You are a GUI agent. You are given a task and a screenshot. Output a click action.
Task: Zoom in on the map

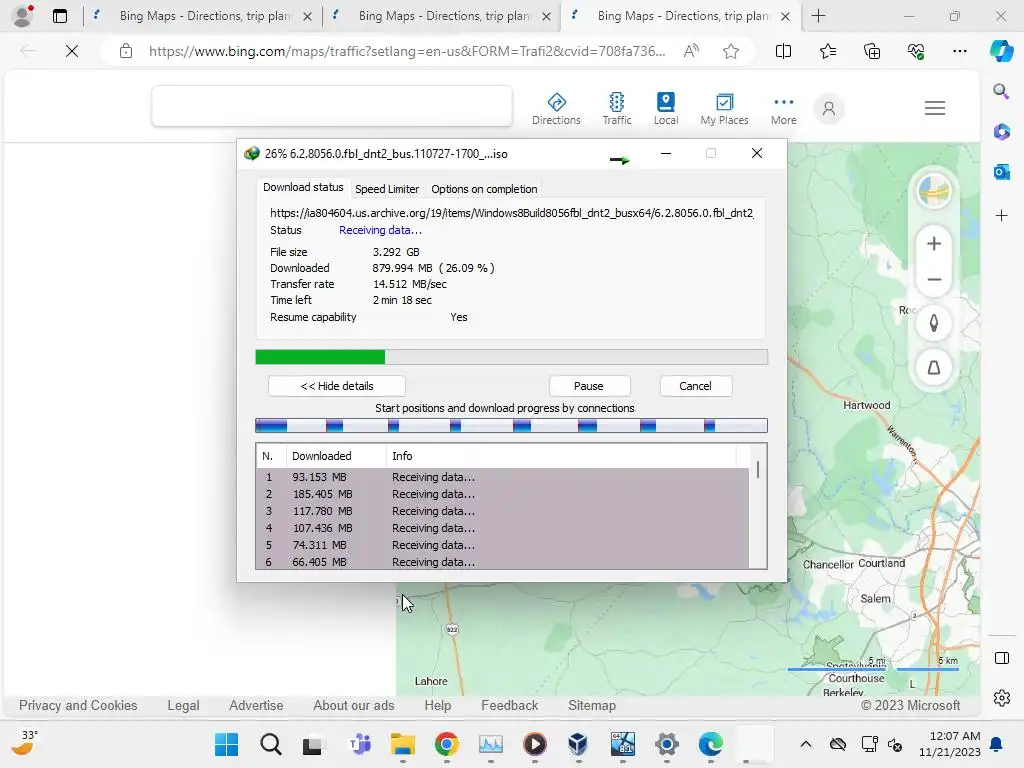pos(934,244)
